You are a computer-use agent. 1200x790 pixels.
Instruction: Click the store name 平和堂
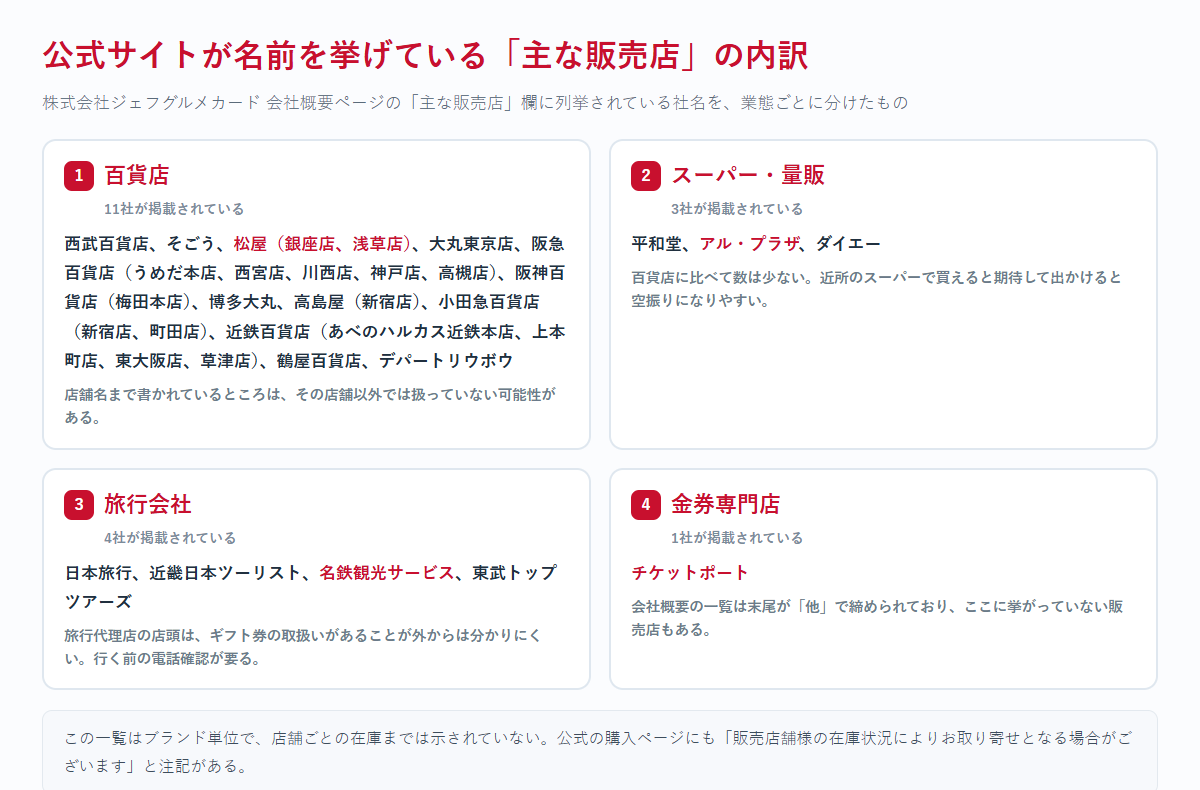click(657, 243)
